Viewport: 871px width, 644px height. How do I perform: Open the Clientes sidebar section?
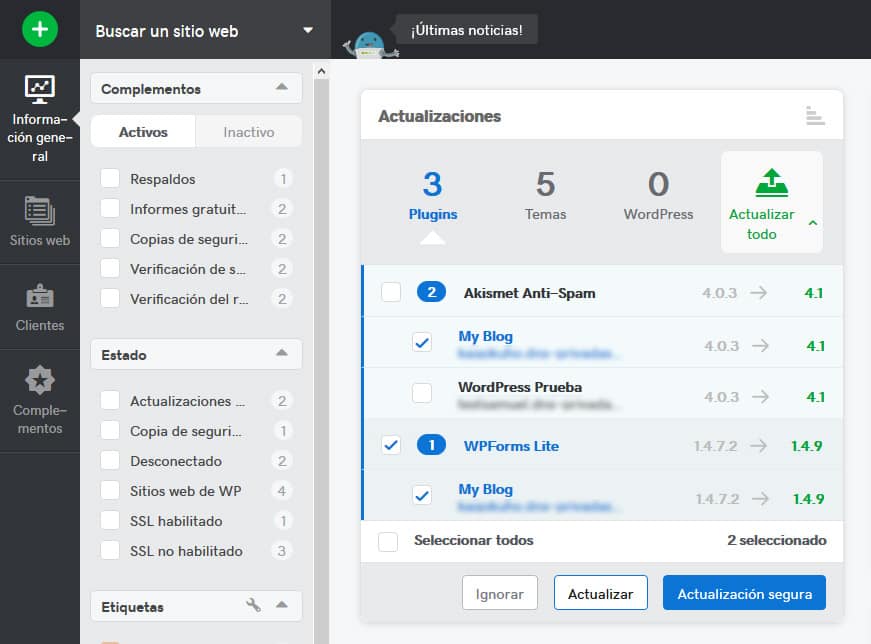pyautogui.click(x=40, y=307)
